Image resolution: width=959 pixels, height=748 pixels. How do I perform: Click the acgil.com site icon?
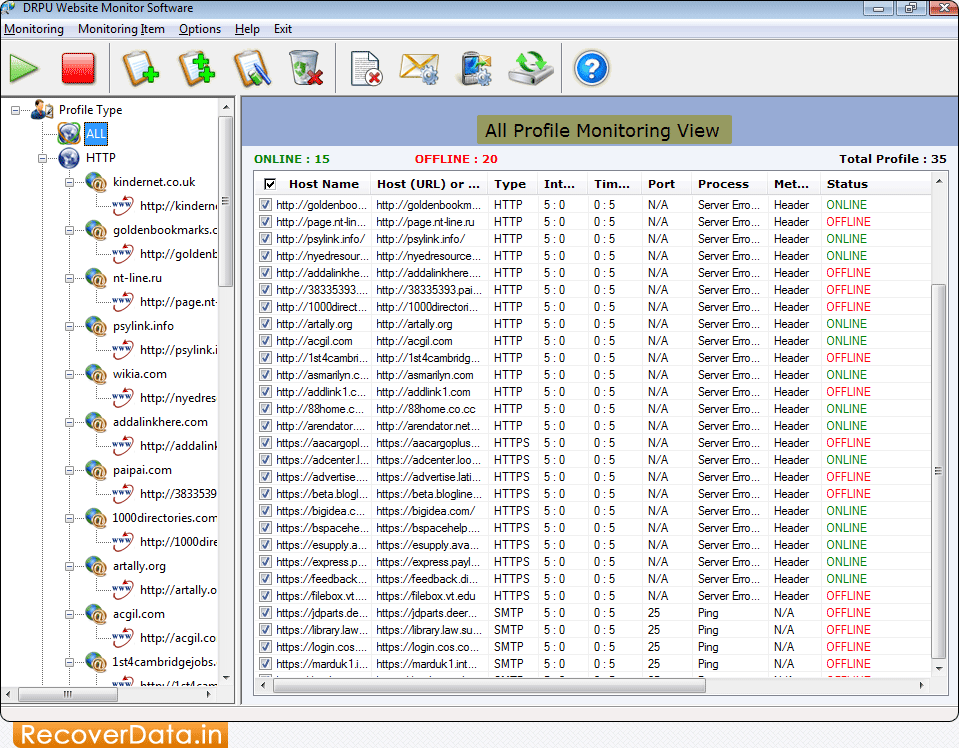pos(96,614)
